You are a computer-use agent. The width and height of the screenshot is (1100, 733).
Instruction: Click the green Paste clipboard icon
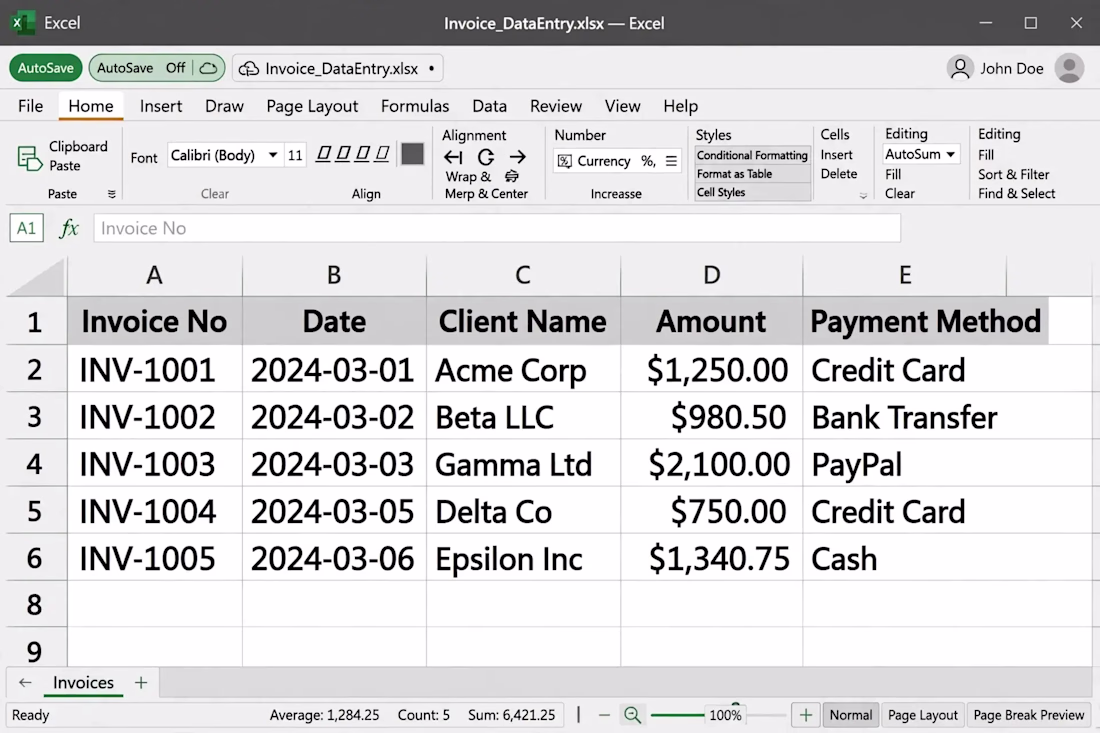pyautogui.click(x=29, y=157)
